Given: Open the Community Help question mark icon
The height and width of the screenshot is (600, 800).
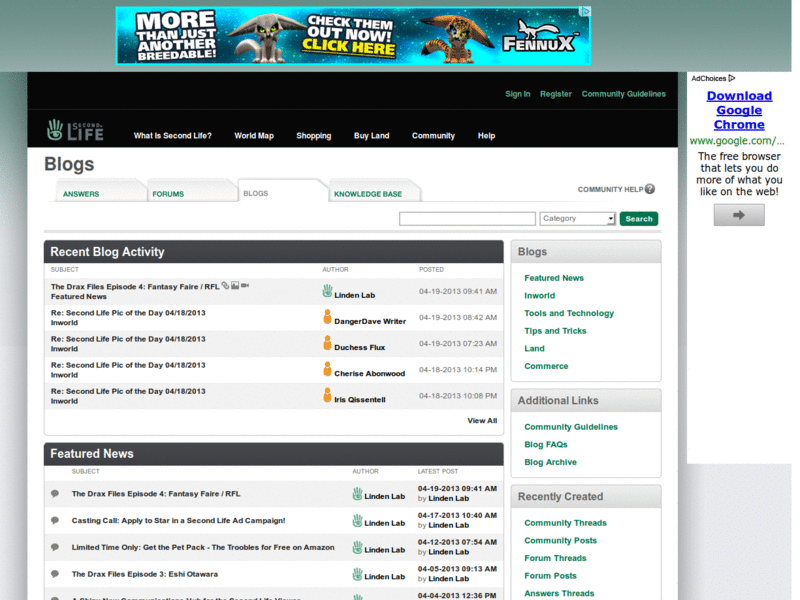Looking at the screenshot, I should click(649, 189).
